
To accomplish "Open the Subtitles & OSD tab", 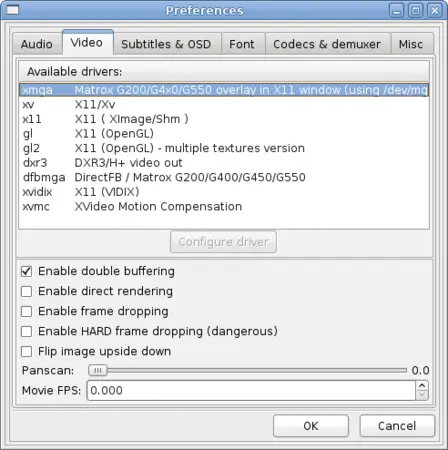I will coord(167,44).
